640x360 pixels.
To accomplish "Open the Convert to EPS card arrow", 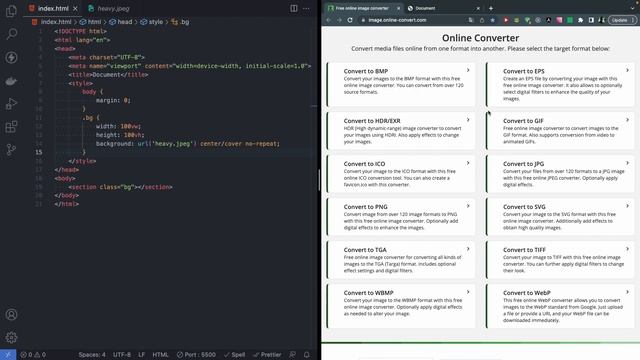I will coord(627,71).
